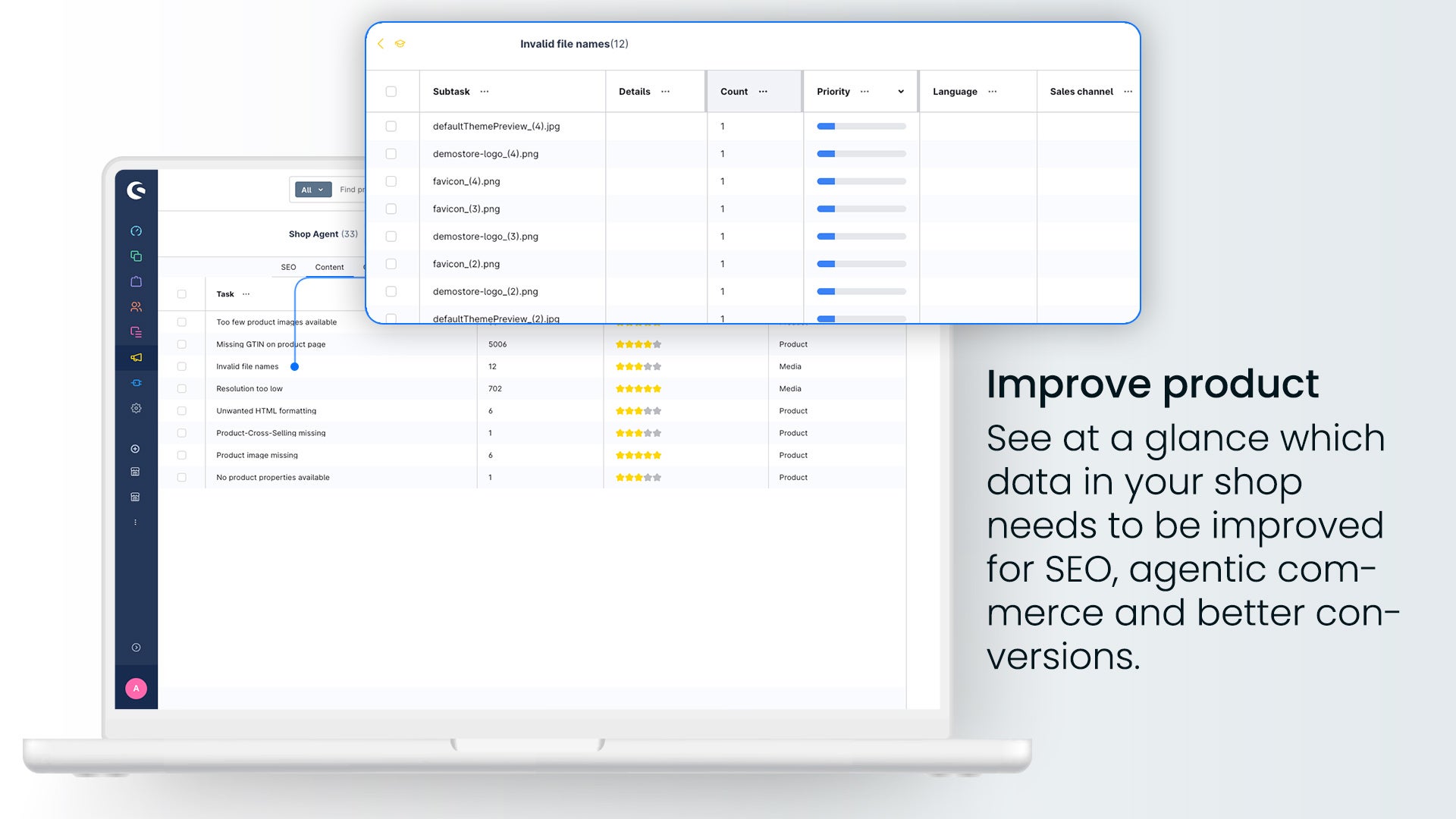Viewport: 1456px width, 819px height.
Task: Open the Customers icon in sidebar
Action: point(136,307)
